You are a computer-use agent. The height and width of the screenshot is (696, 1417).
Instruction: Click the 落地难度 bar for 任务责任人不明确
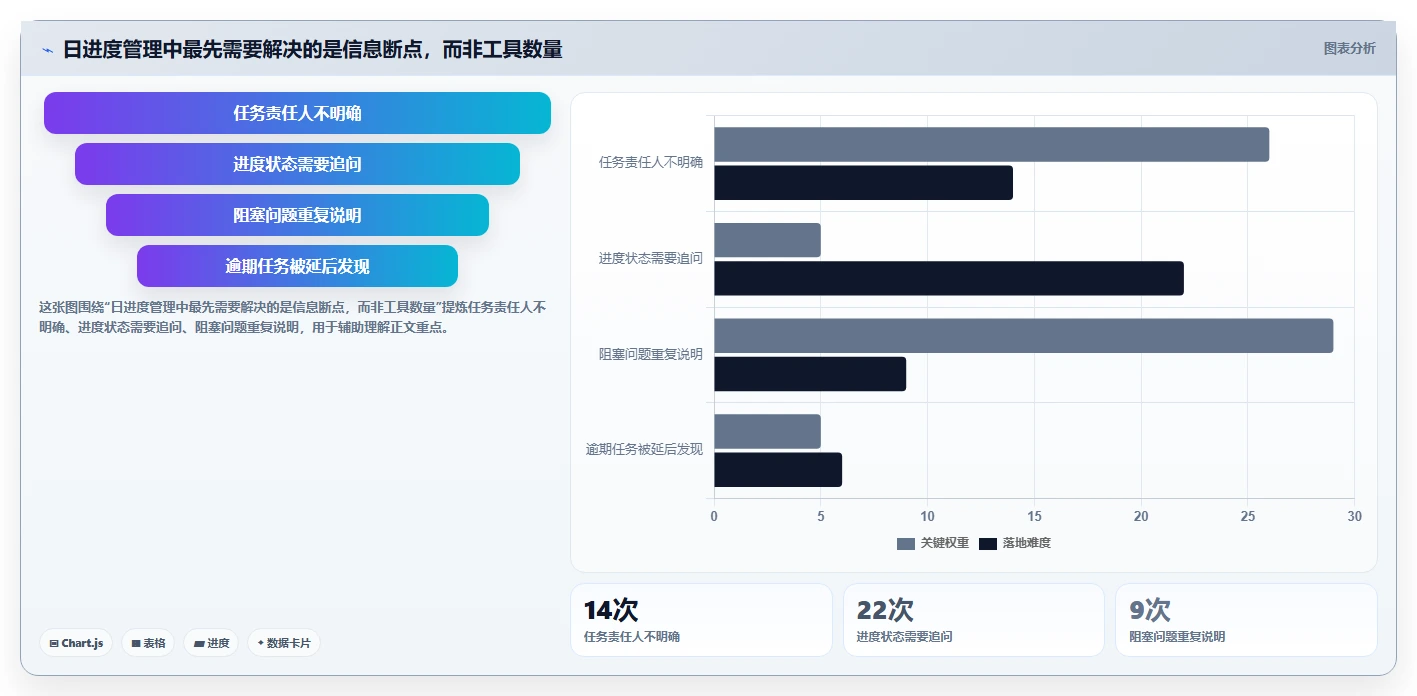tap(863, 183)
